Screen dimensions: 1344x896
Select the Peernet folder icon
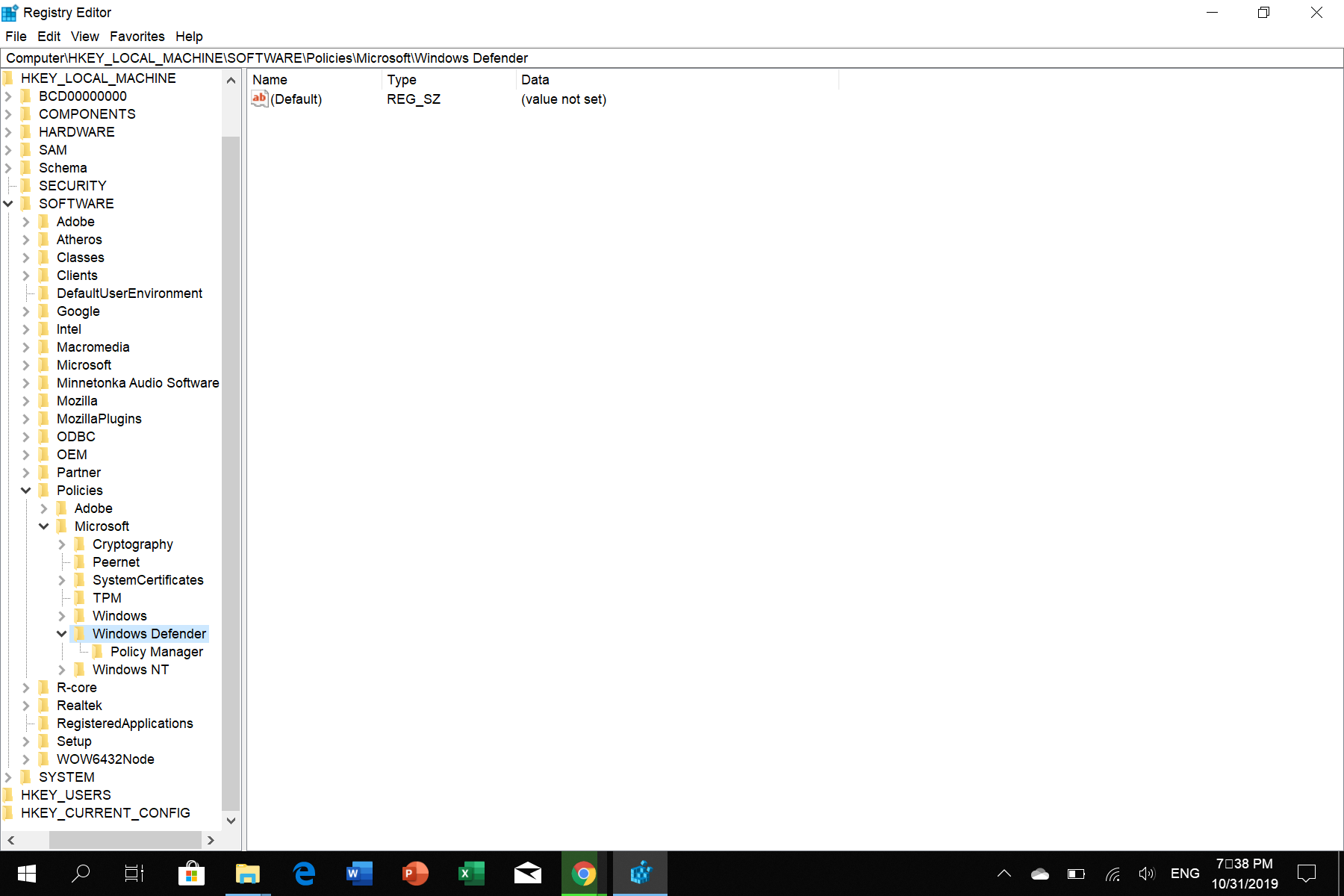pyautogui.click(x=80, y=562)
